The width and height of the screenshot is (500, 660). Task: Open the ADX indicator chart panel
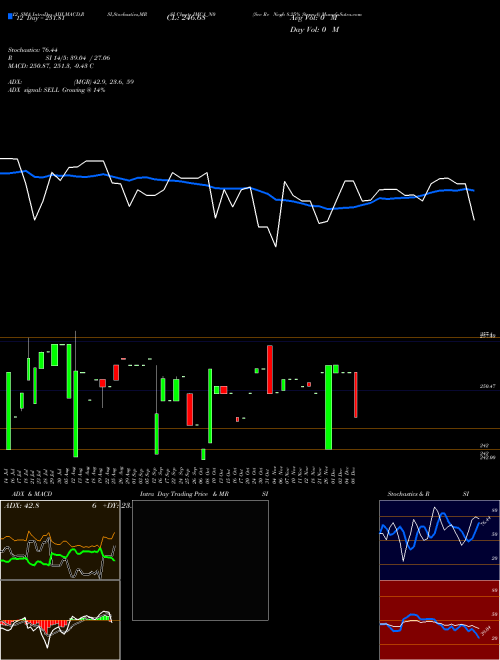tap(60, 540)
